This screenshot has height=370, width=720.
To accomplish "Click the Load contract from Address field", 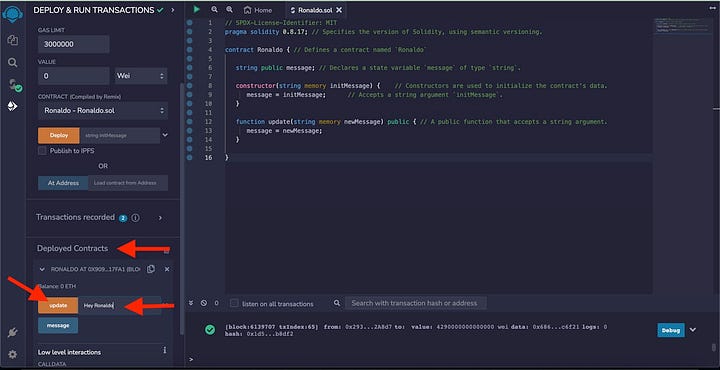I will tap(128, 183).
